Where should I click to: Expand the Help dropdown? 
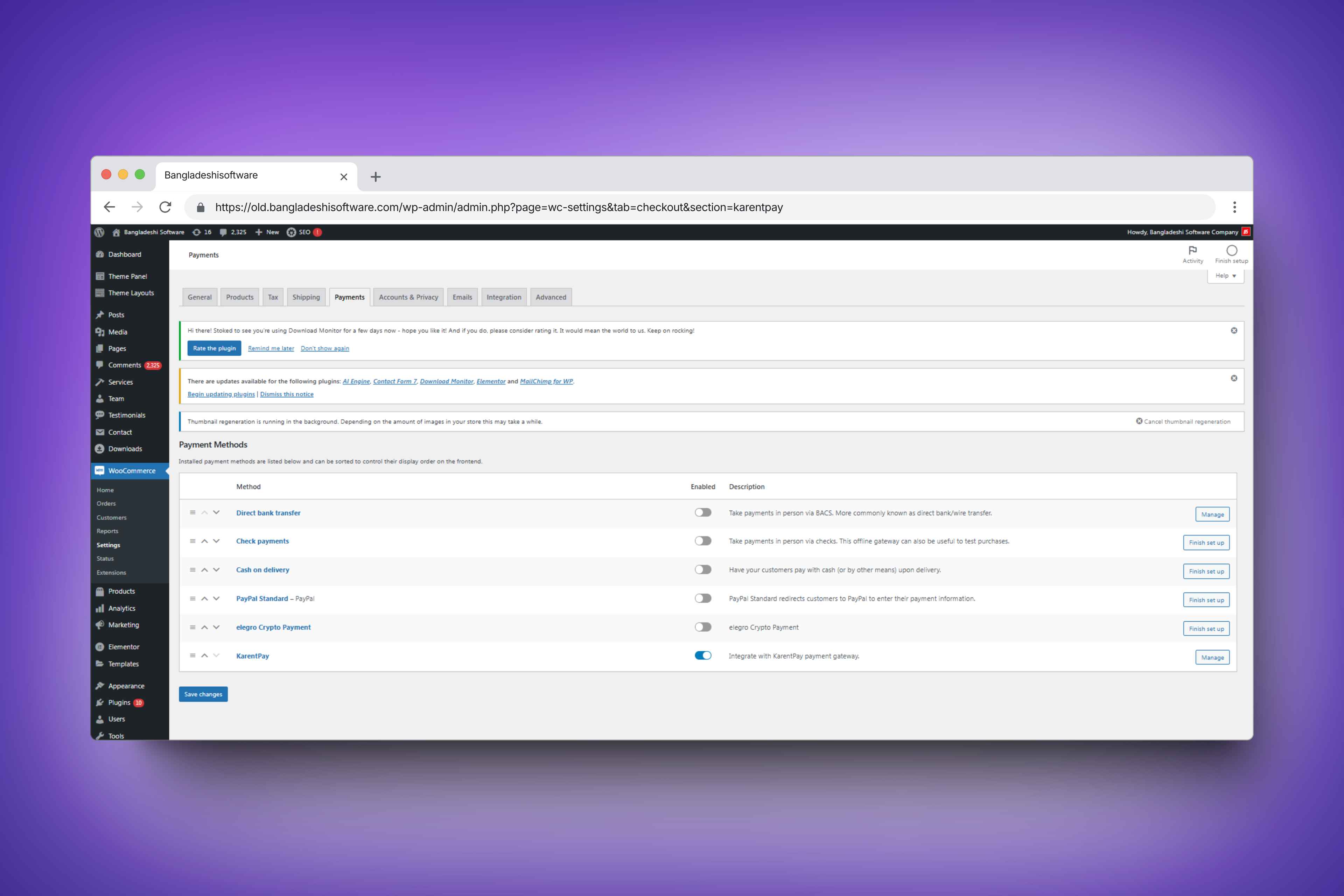1225,275
